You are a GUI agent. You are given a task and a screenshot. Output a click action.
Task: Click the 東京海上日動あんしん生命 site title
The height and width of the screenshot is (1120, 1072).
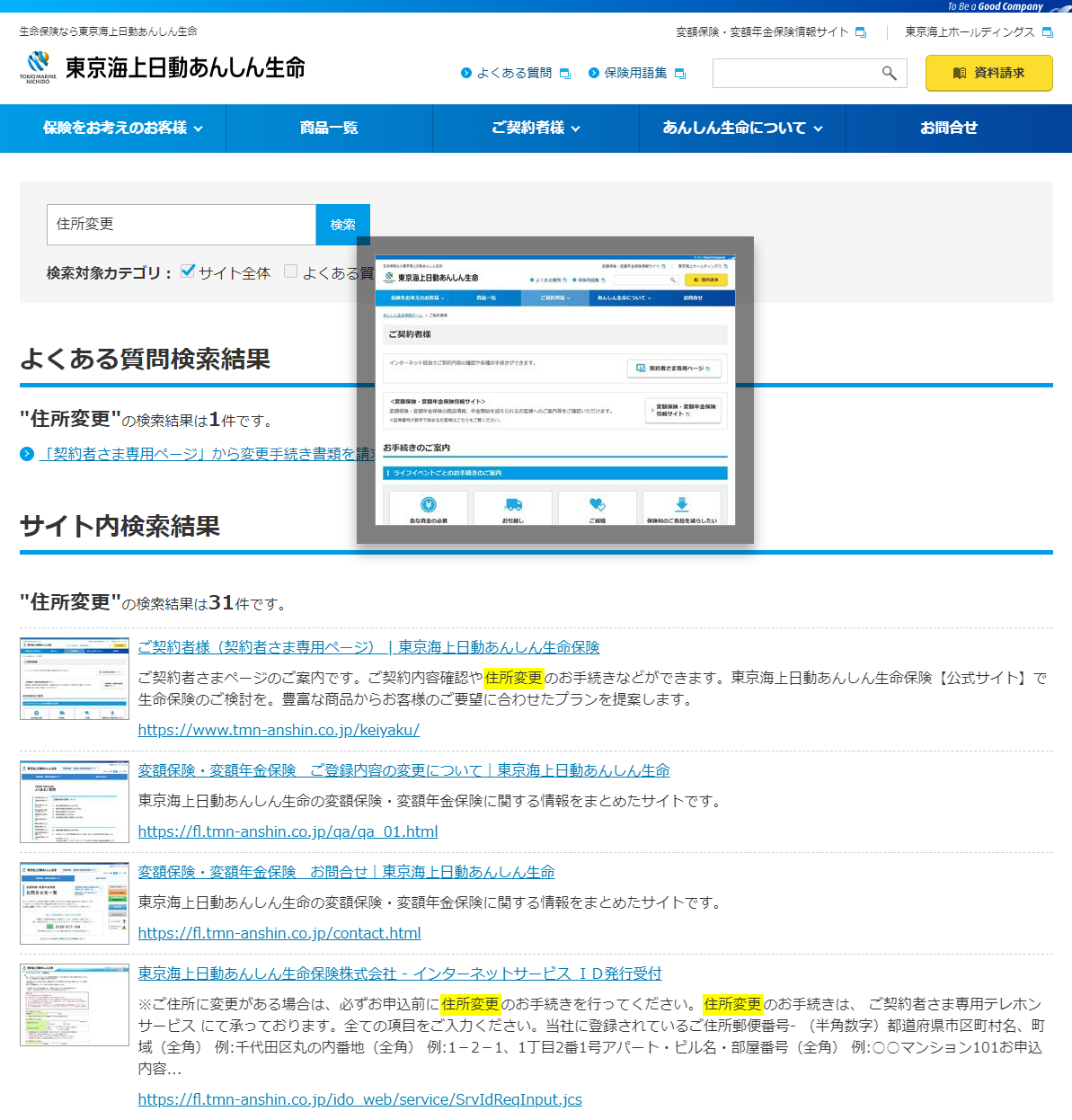(185, 67)
